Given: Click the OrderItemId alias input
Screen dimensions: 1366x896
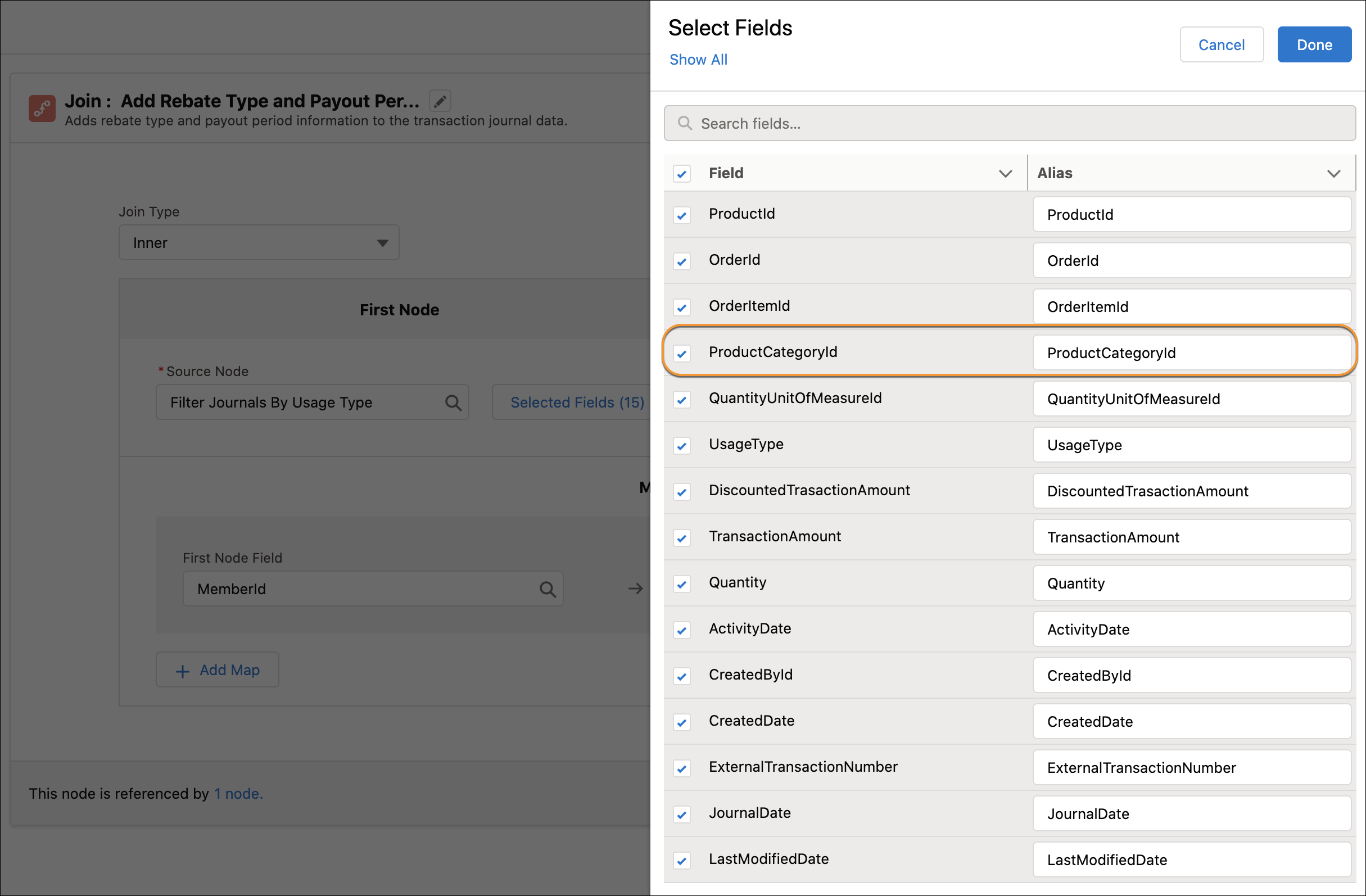Looking at the screenshot, I should point(1192,307).
